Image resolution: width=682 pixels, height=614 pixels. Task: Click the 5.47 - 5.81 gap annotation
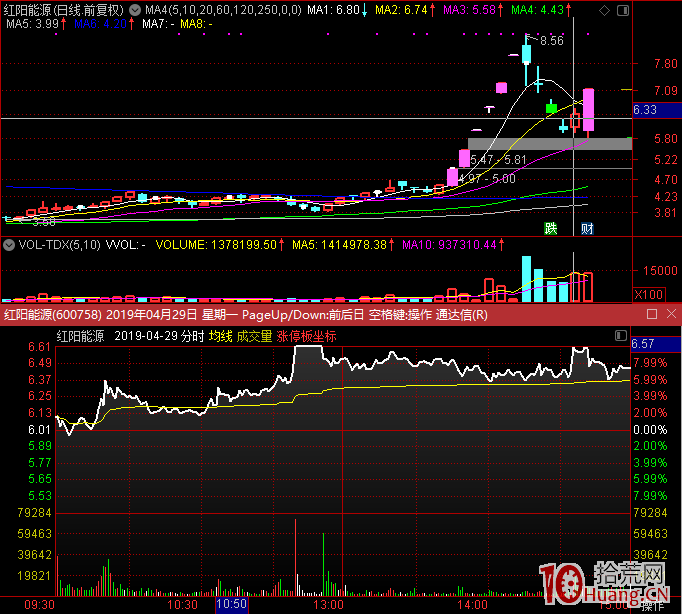(x=498, y=160)
